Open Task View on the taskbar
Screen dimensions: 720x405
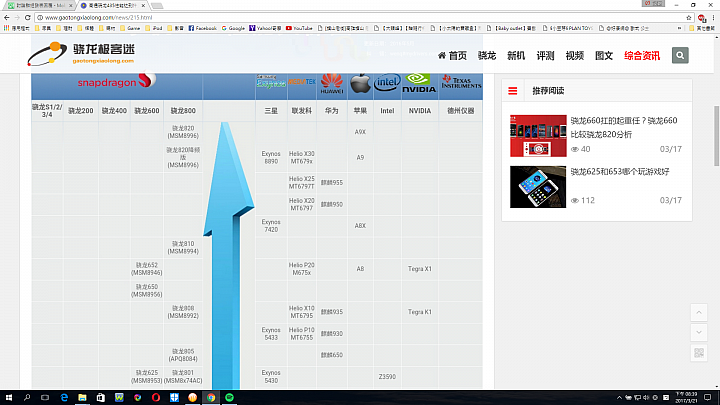[45, 398]
